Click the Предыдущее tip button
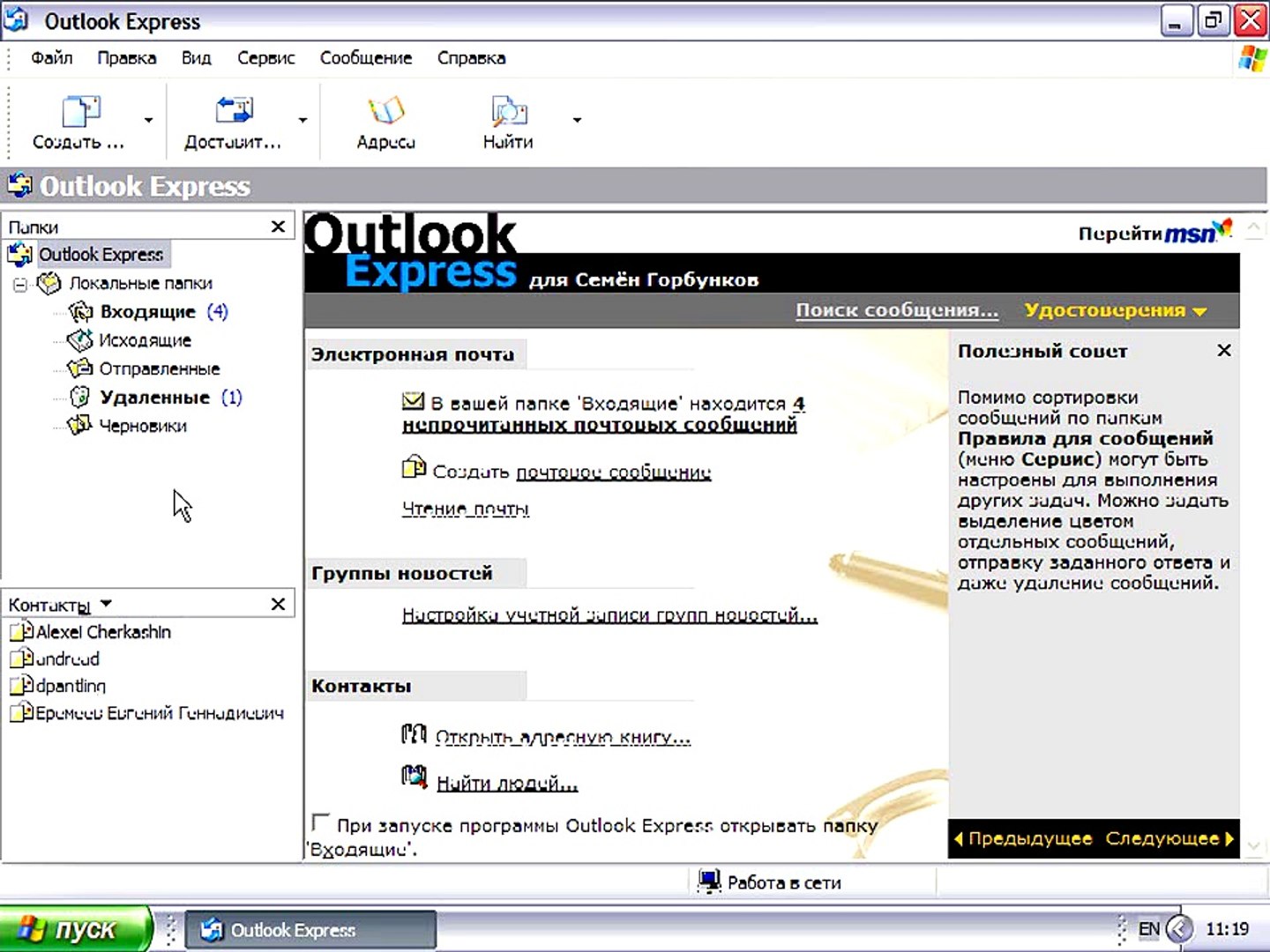This screenshot has height=952, width=1270. point(1023,839)
